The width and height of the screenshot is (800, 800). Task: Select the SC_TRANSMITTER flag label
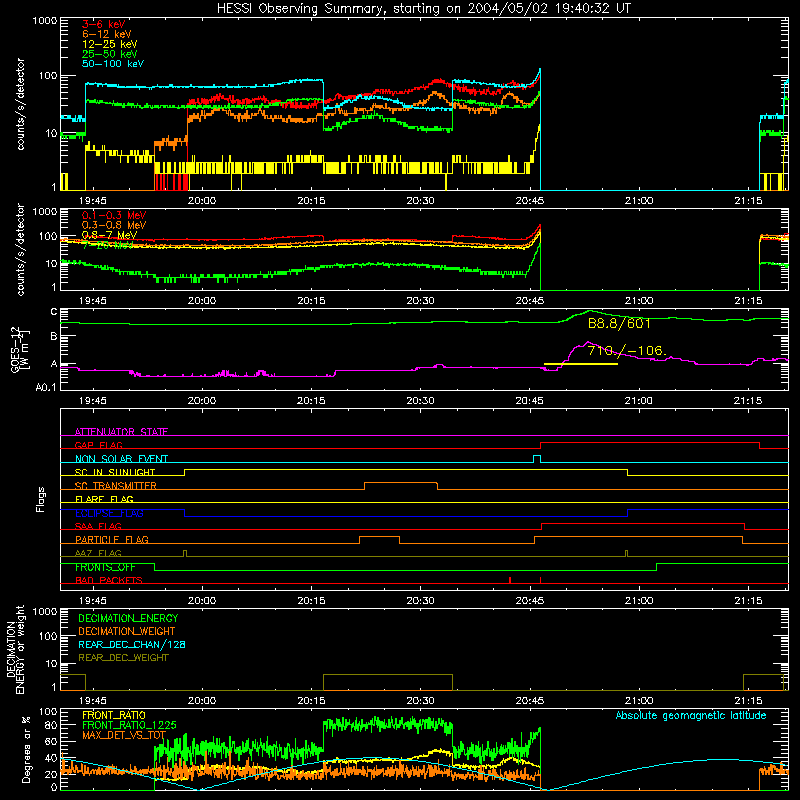(115, 486)
